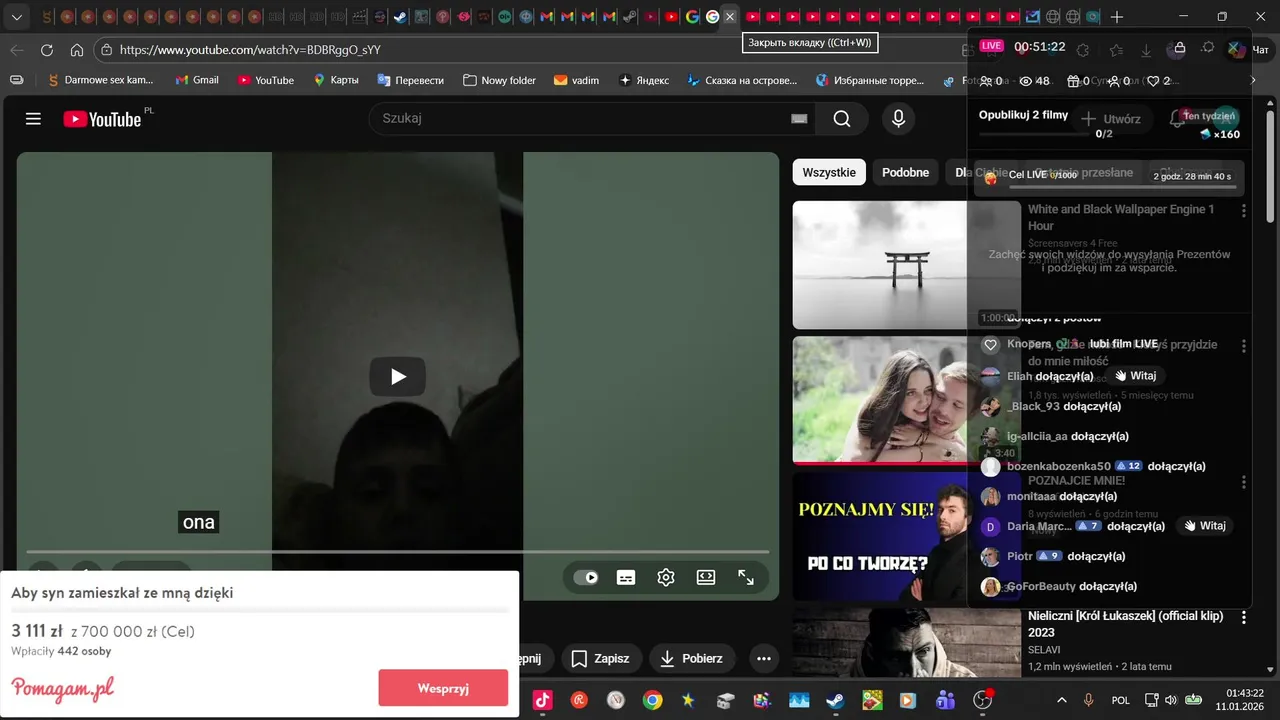The image size is (1280, 720).
Task: Click Wesprzyj on the Pomagam.pl popup
Action: point(443,688)
